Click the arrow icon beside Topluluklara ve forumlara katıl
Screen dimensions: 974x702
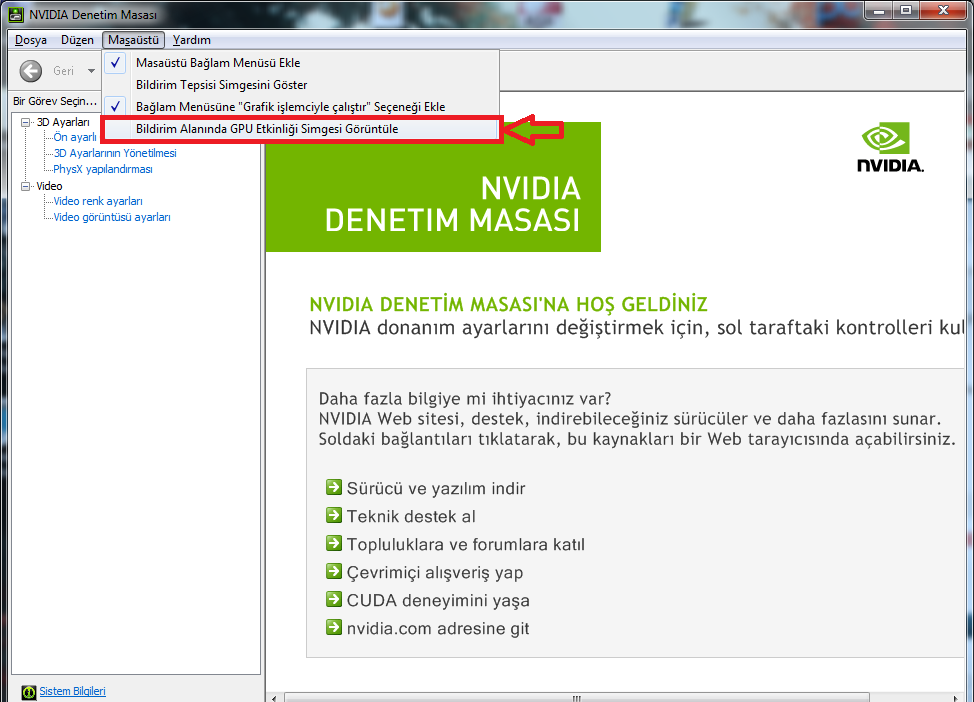tap(334, 544)
